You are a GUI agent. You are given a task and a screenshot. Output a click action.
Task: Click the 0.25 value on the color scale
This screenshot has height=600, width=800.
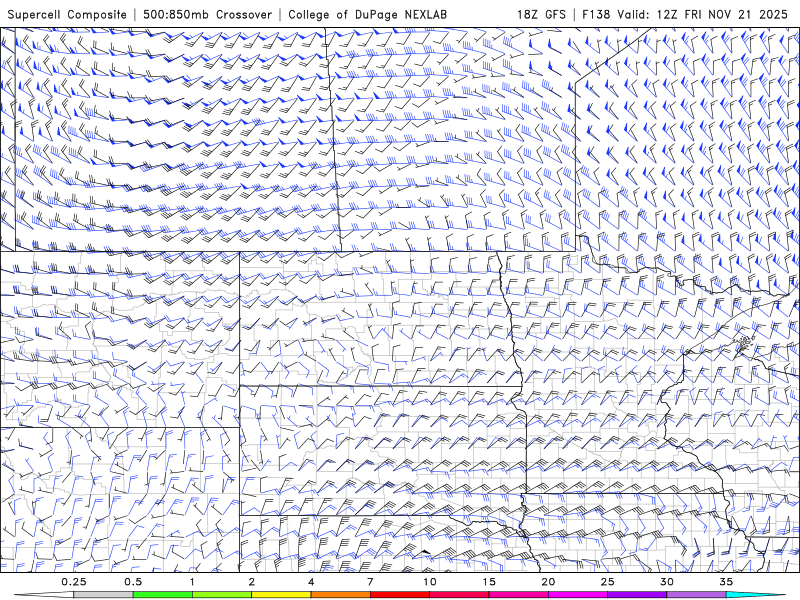(74, 582)
